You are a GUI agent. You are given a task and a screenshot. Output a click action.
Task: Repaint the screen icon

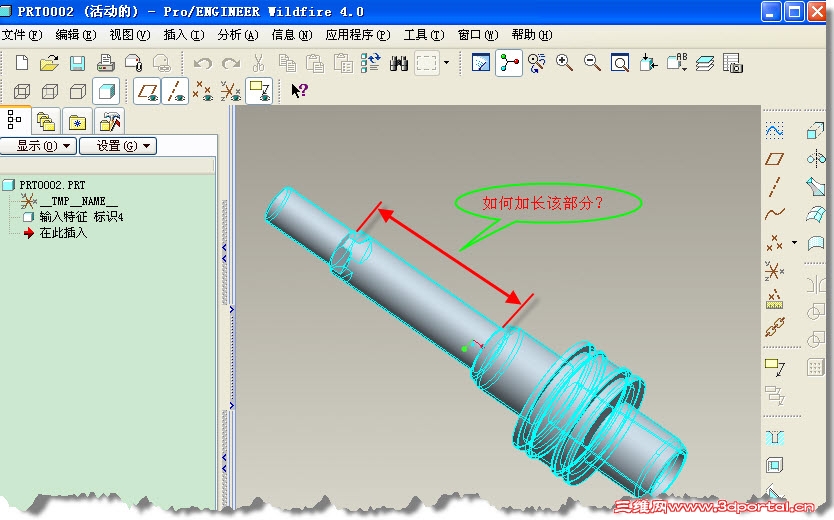click(x=480, y=63)
